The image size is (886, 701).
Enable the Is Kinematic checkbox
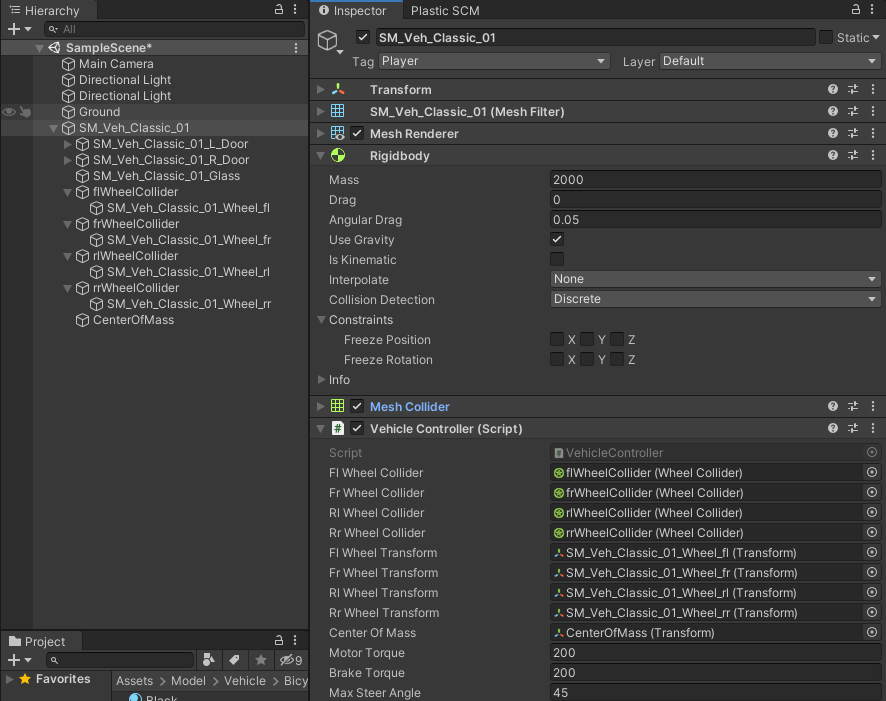pyautogui.click(x=557, y=260)
